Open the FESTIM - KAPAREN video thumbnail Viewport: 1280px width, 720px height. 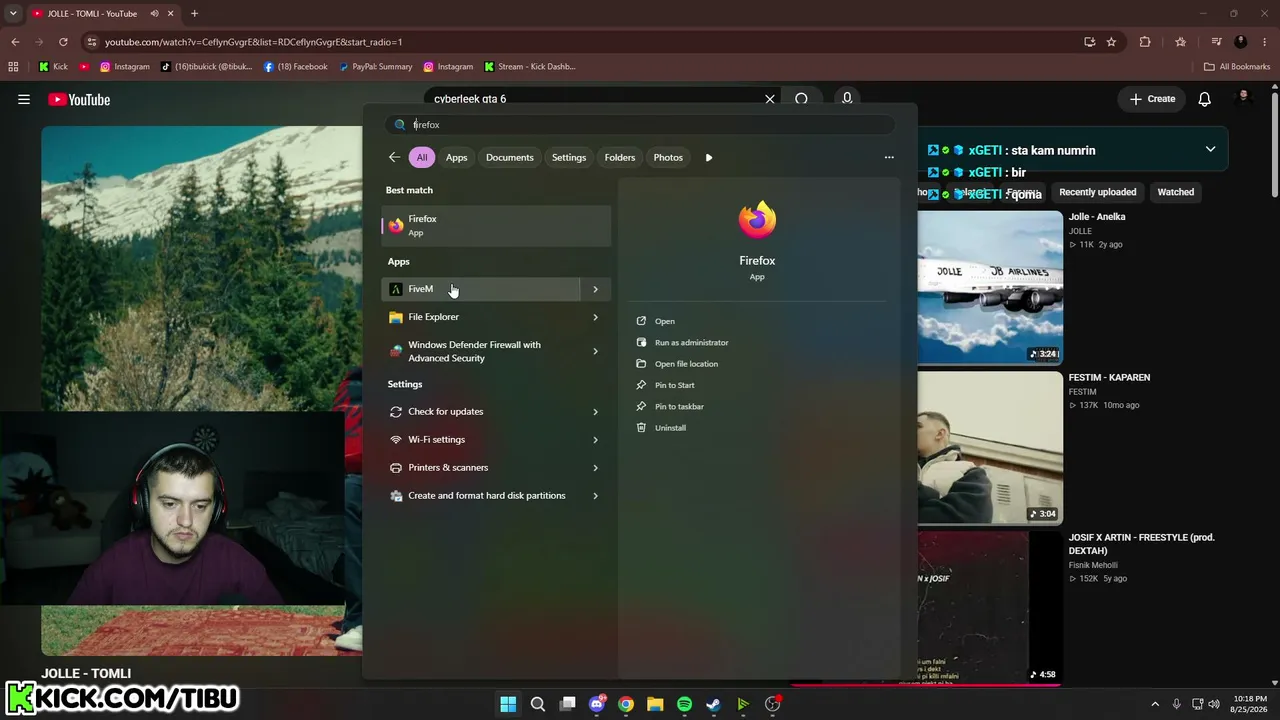(990, 448)
